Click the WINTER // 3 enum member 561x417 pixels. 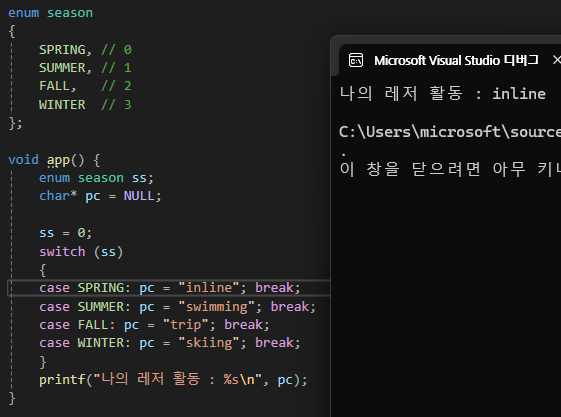[85, 104]
